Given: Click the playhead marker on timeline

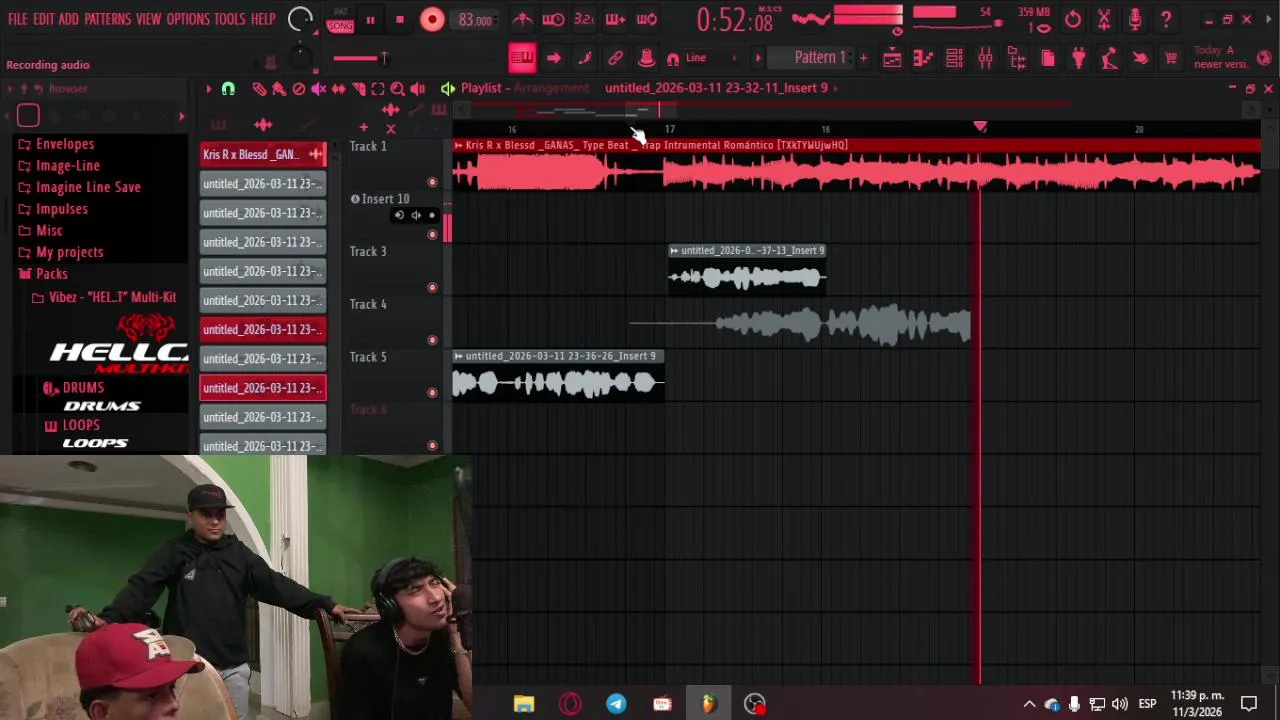Looking at the screenshot, I should pos(980,127).
